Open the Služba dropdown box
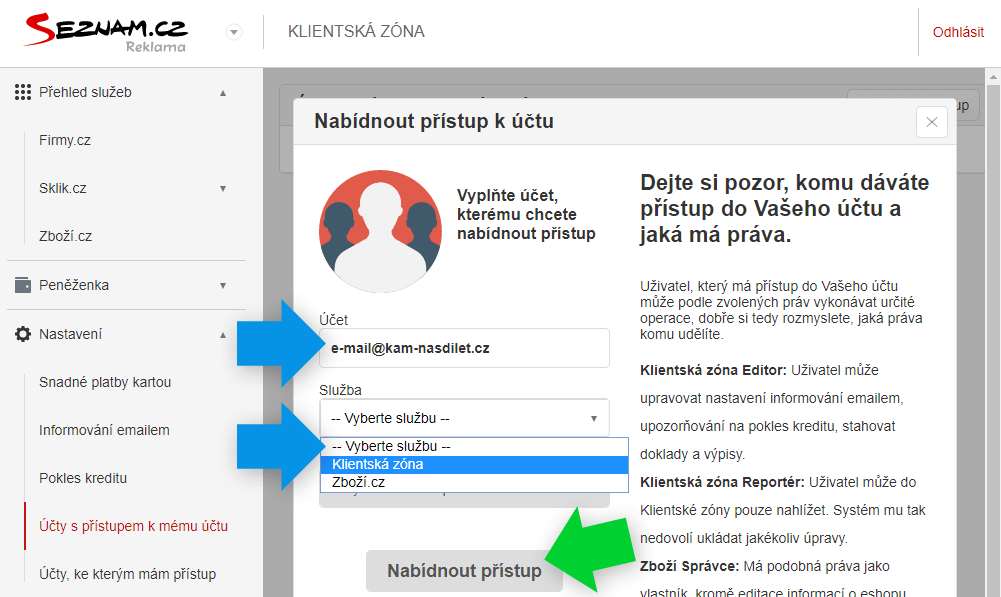This screenshot has height=597, width=1001. point(464,418)
